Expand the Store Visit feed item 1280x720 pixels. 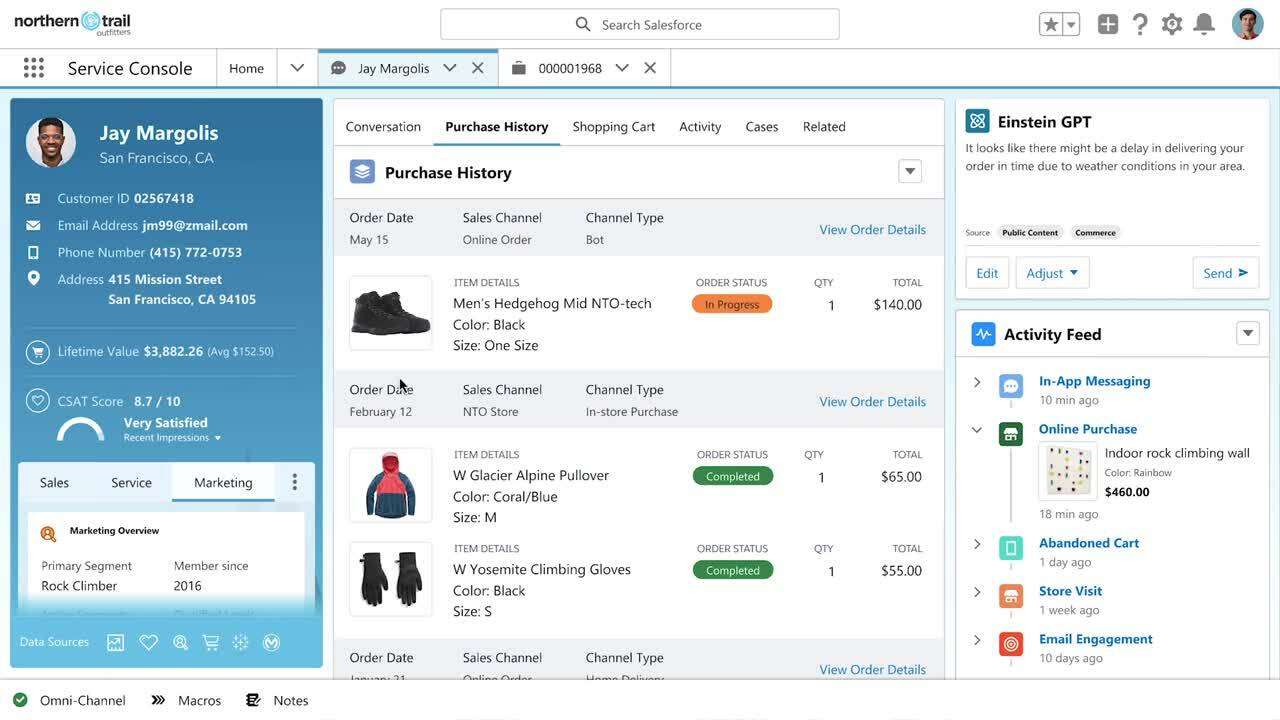tap(977, 592)
